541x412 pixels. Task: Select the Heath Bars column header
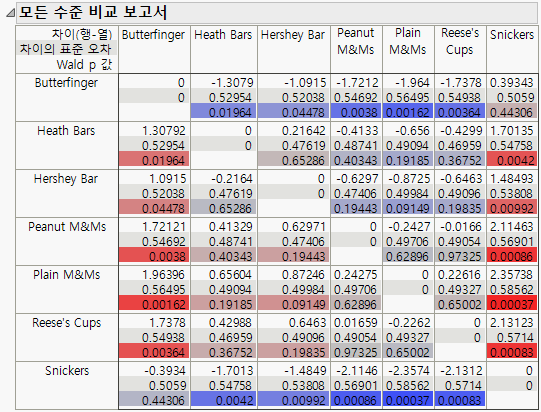pyautogui.click(x=223, y=35)
